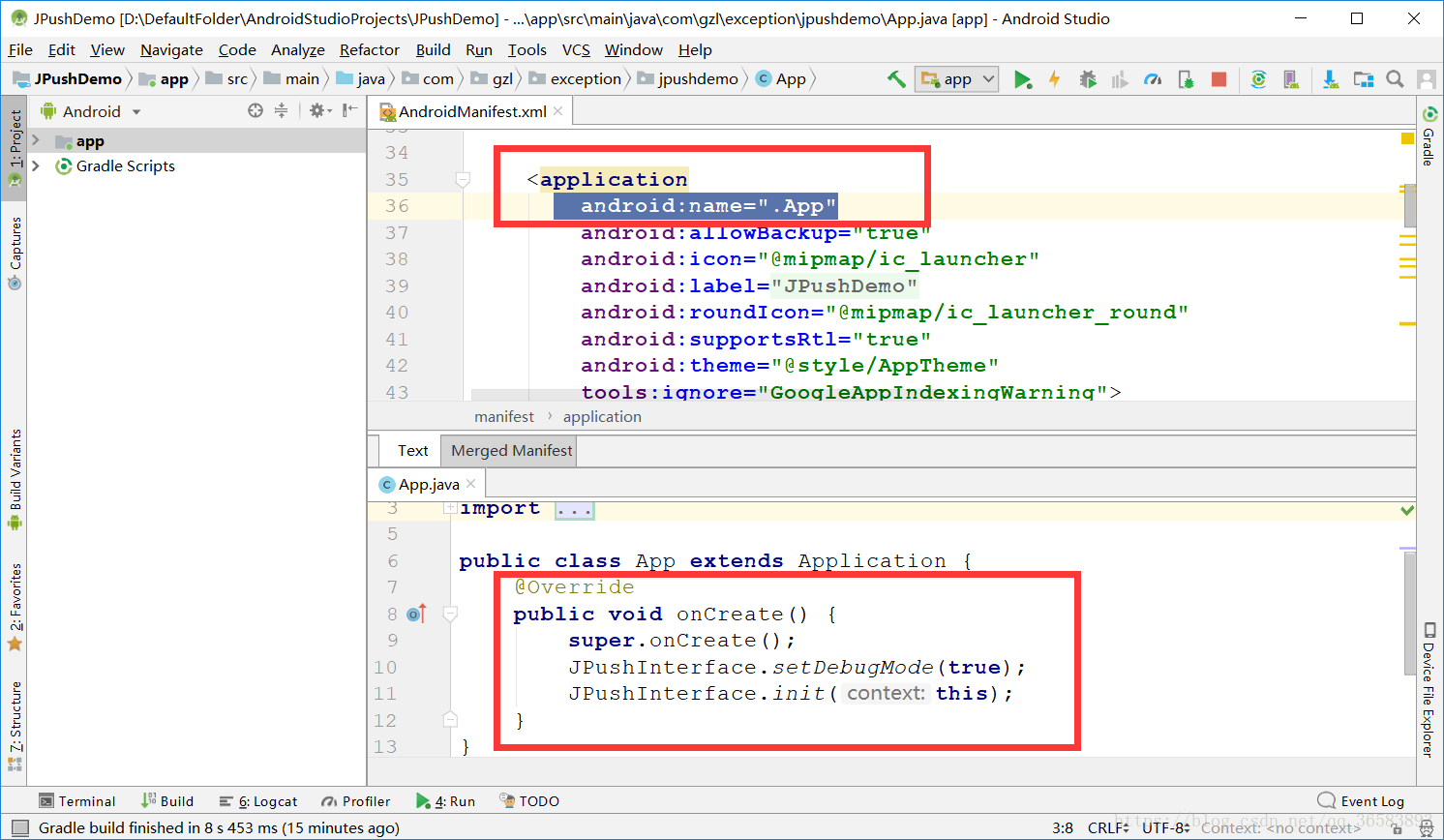Open the VCS menu

coord(576,50)
